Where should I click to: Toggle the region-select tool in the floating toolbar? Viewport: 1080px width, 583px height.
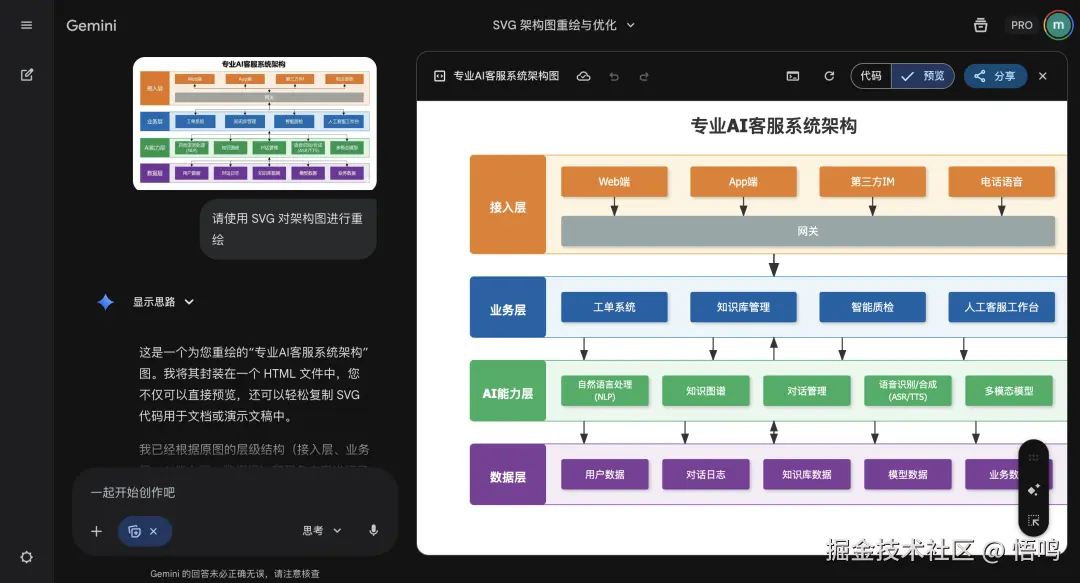1034,520
